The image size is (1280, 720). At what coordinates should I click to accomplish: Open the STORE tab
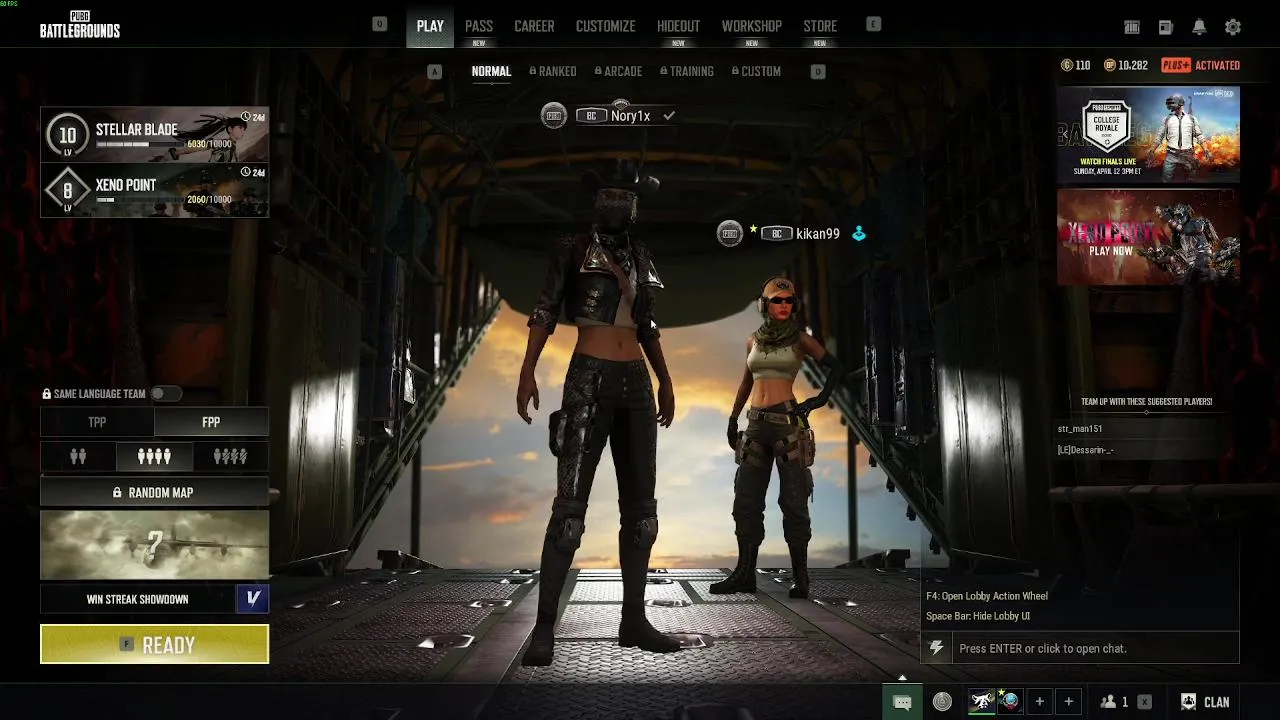click(820, 26)
